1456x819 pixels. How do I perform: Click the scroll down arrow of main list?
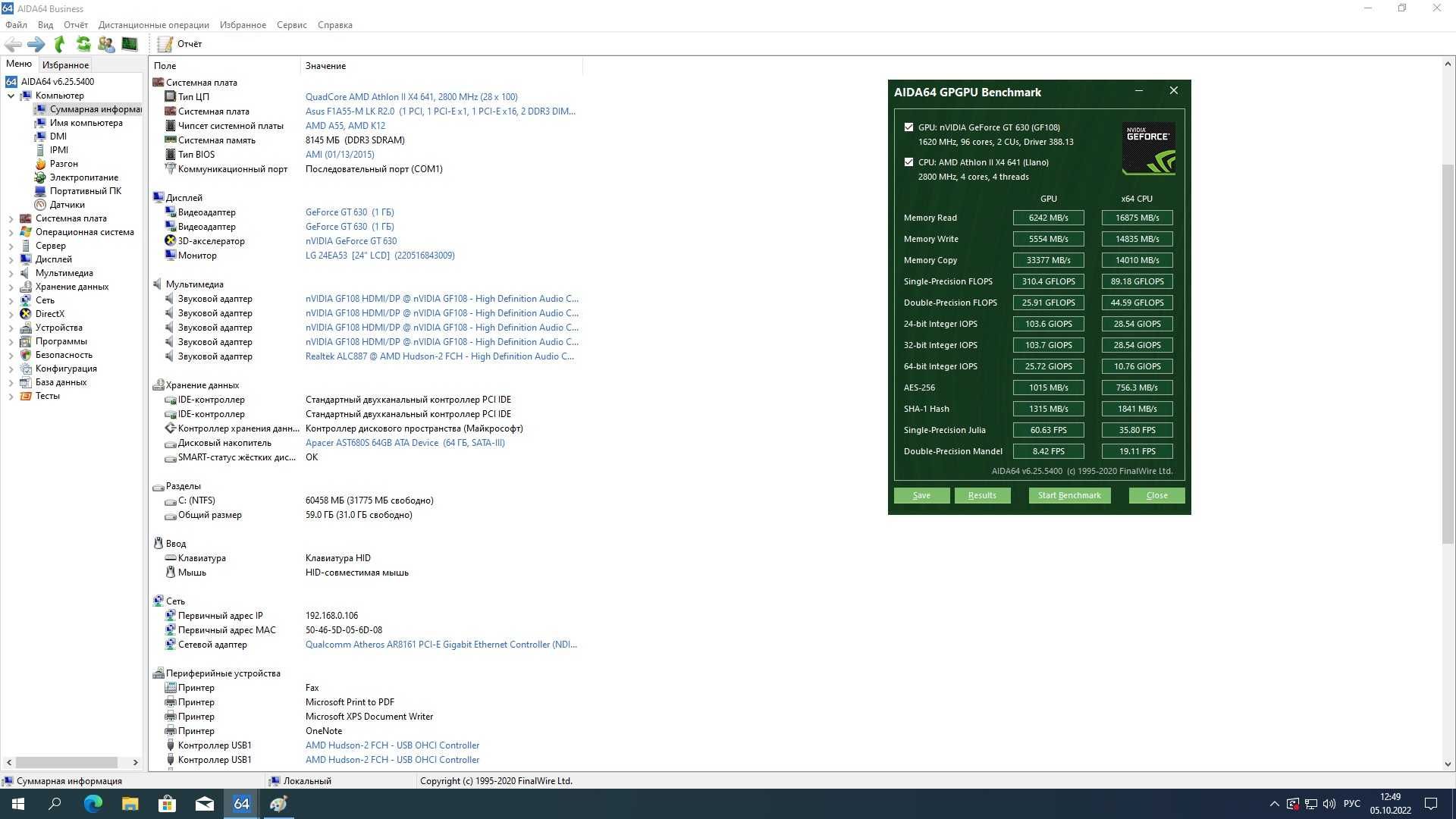(x=1448, y=764)
